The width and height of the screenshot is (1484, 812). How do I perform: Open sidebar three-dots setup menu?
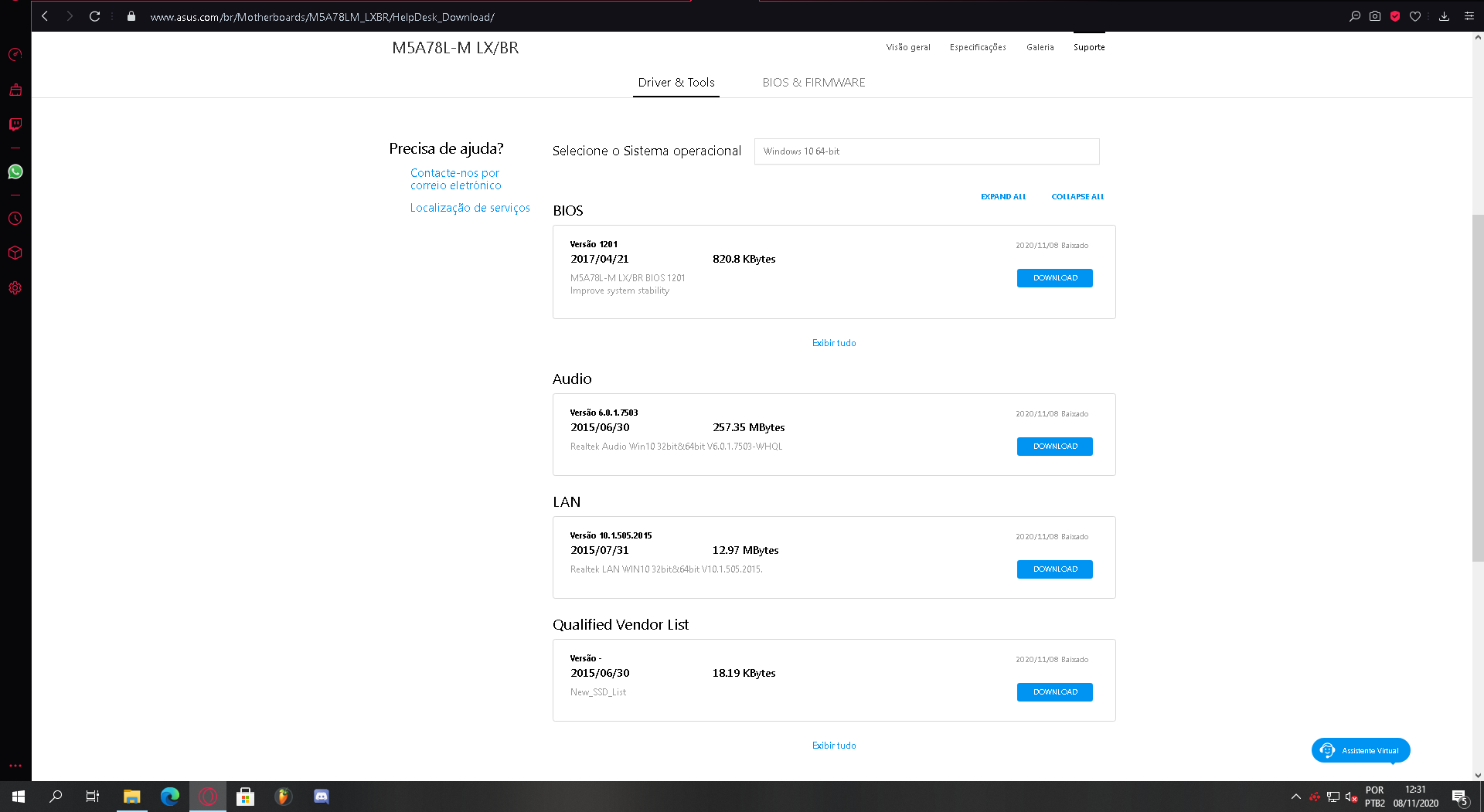[x=15, y=766]
